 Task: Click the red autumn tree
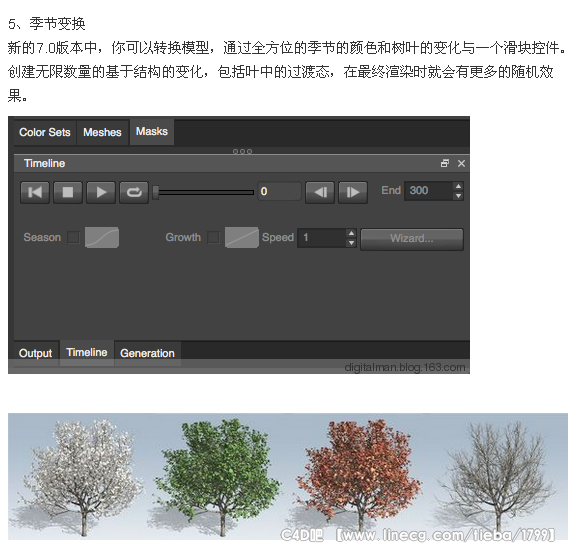pos(359,476)
